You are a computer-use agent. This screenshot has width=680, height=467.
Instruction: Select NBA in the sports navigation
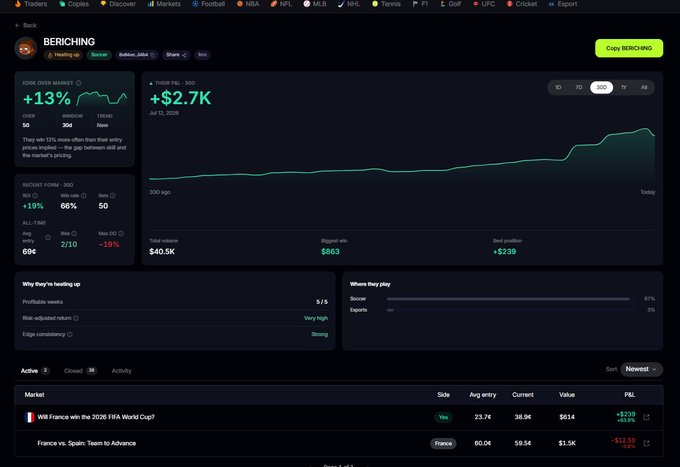[x=248, y=4]
